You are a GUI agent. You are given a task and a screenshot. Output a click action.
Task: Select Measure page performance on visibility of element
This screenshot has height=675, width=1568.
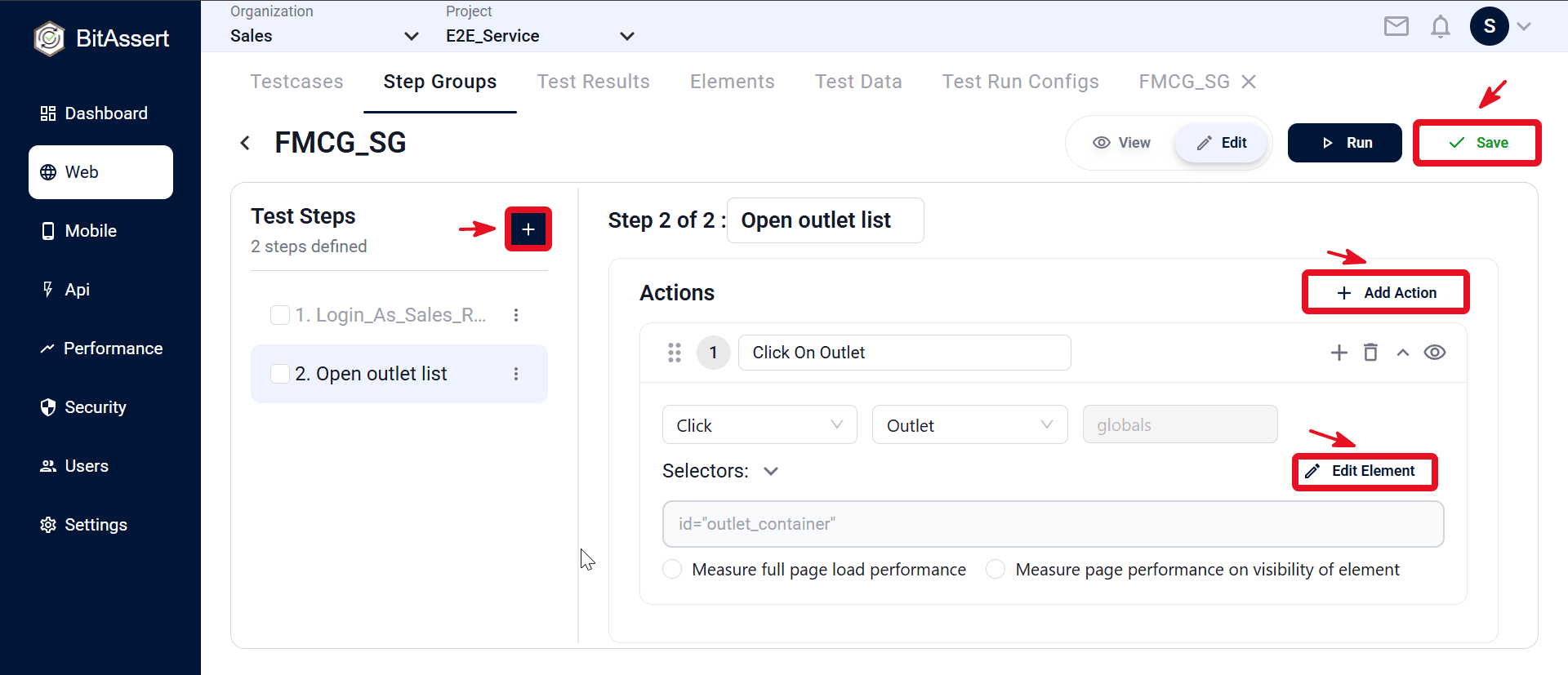[x=996, y=569]
